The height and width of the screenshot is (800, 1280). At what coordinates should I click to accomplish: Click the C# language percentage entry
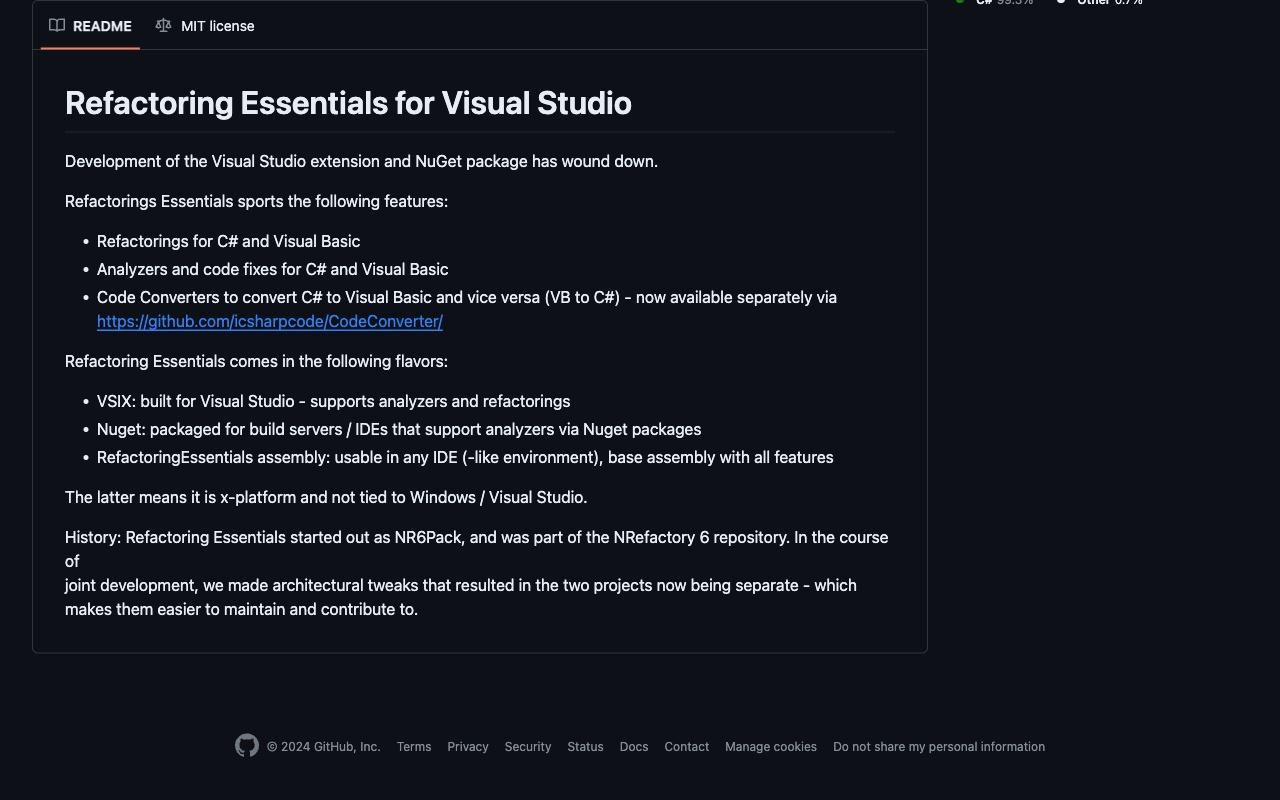pos(996,2)
